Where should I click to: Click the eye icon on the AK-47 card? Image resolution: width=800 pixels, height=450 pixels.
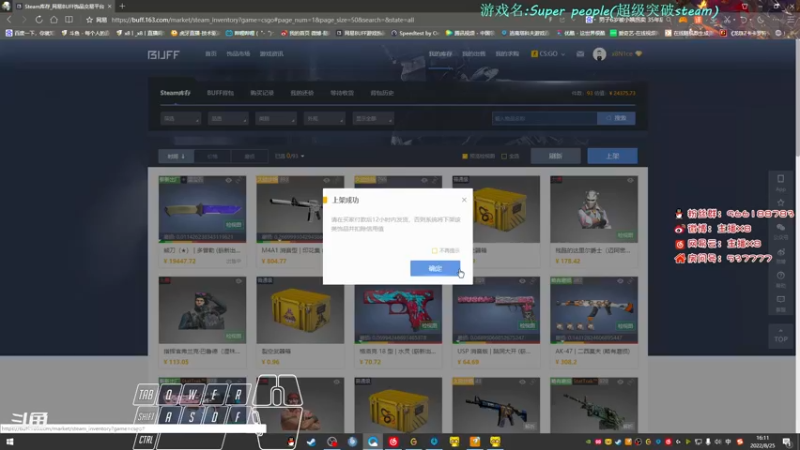620,281
